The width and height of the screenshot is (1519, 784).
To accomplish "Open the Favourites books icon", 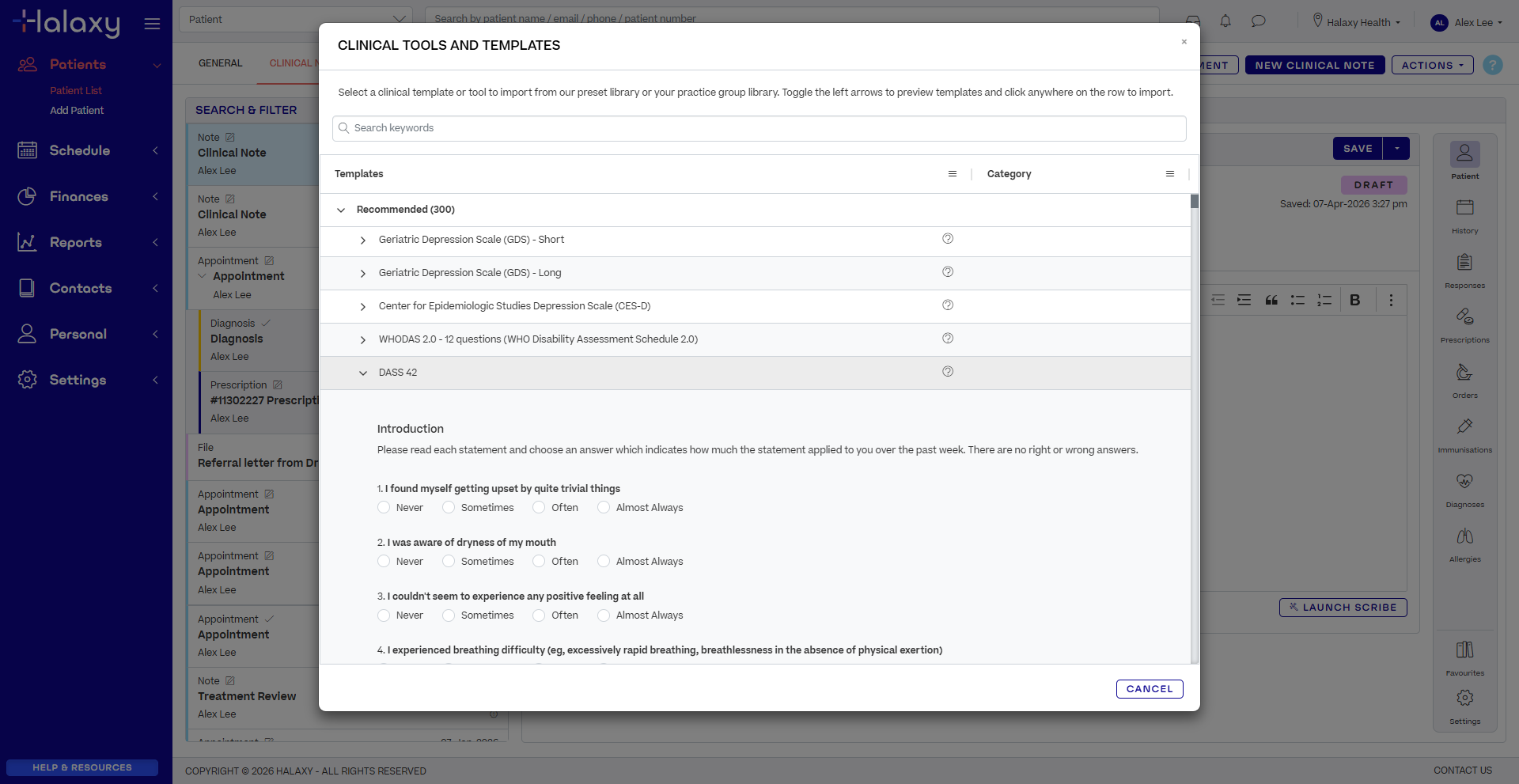I will point(1464,650).
